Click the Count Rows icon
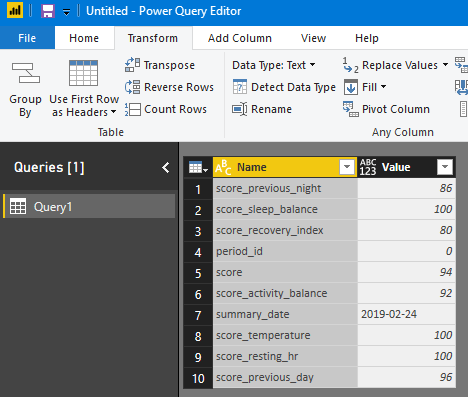468x397 pixels. pyautogui.click(x=132, y=109)
